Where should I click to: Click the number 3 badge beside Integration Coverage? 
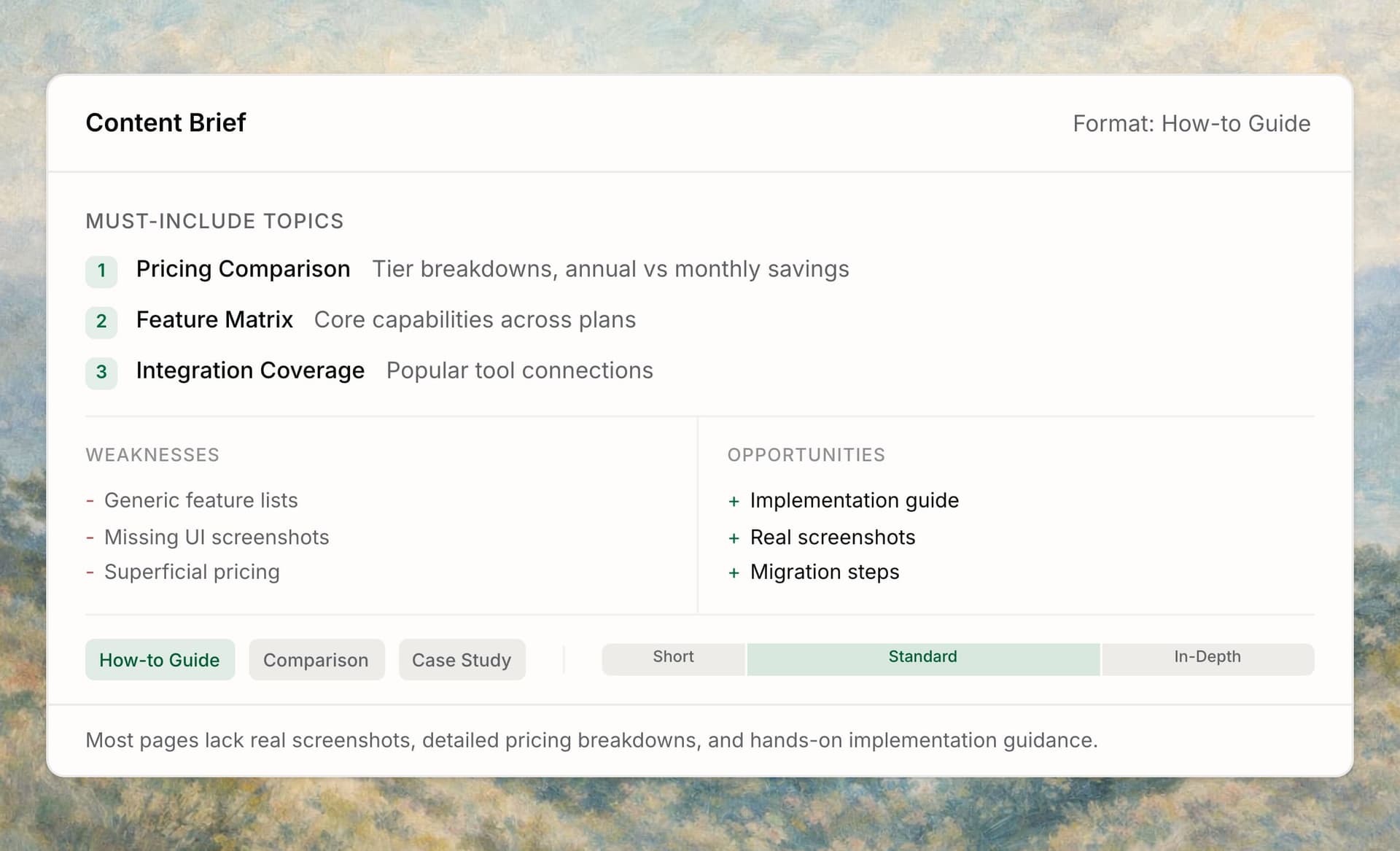tap(101, 373)
